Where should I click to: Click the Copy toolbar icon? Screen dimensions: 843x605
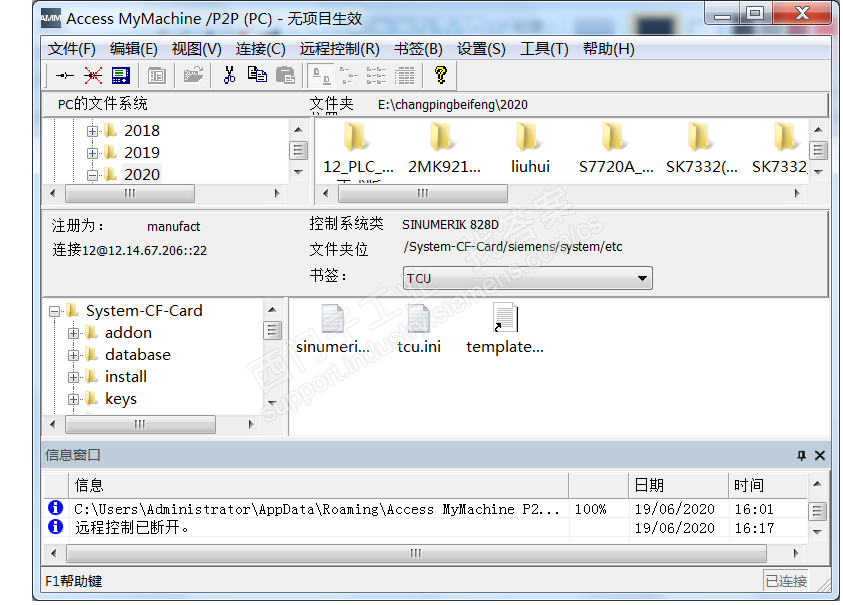tap(257, 75)
